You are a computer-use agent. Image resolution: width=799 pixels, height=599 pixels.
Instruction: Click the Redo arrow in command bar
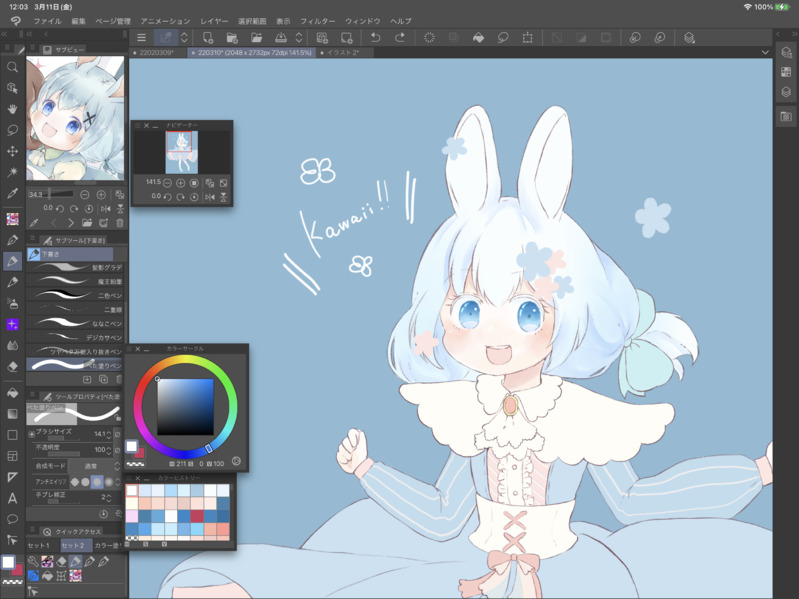pos(400,37)
